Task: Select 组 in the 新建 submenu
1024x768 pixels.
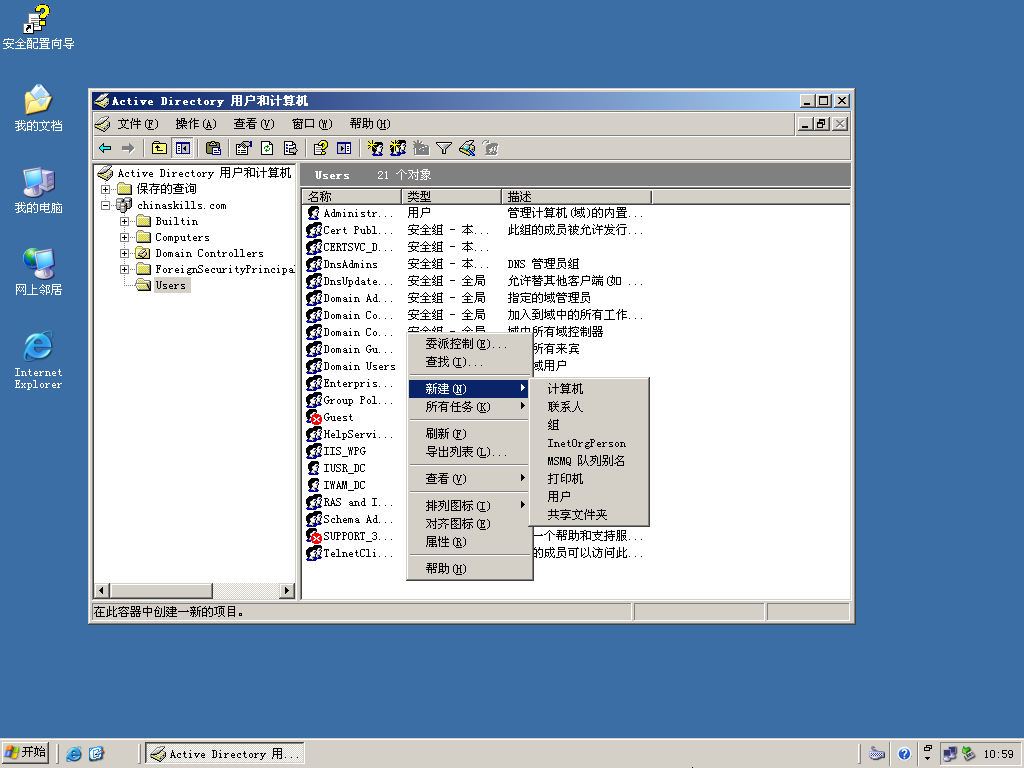Action: pos(589,425)
